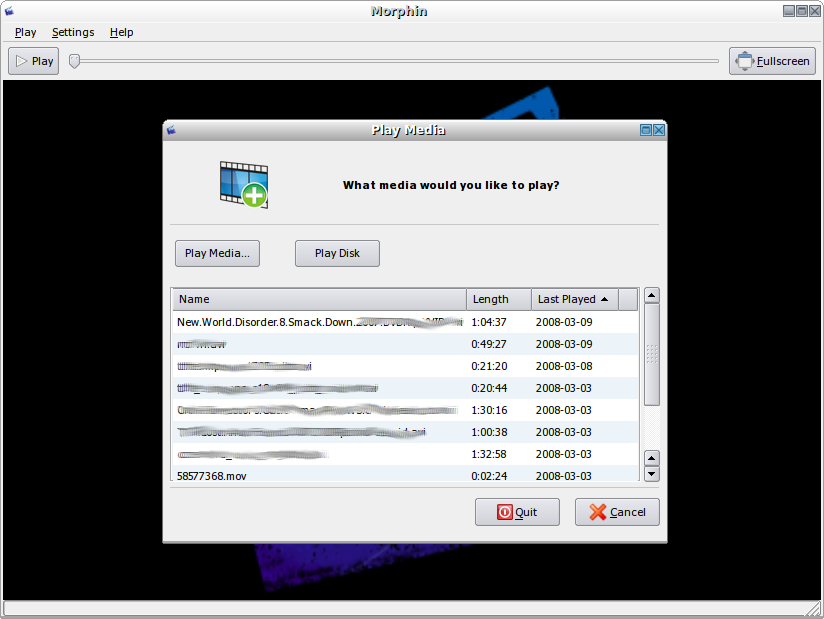Select the New.World.Disorder.8.Smack.Down entry
Viewport: 824px width, 619px height.
(405, 322)
